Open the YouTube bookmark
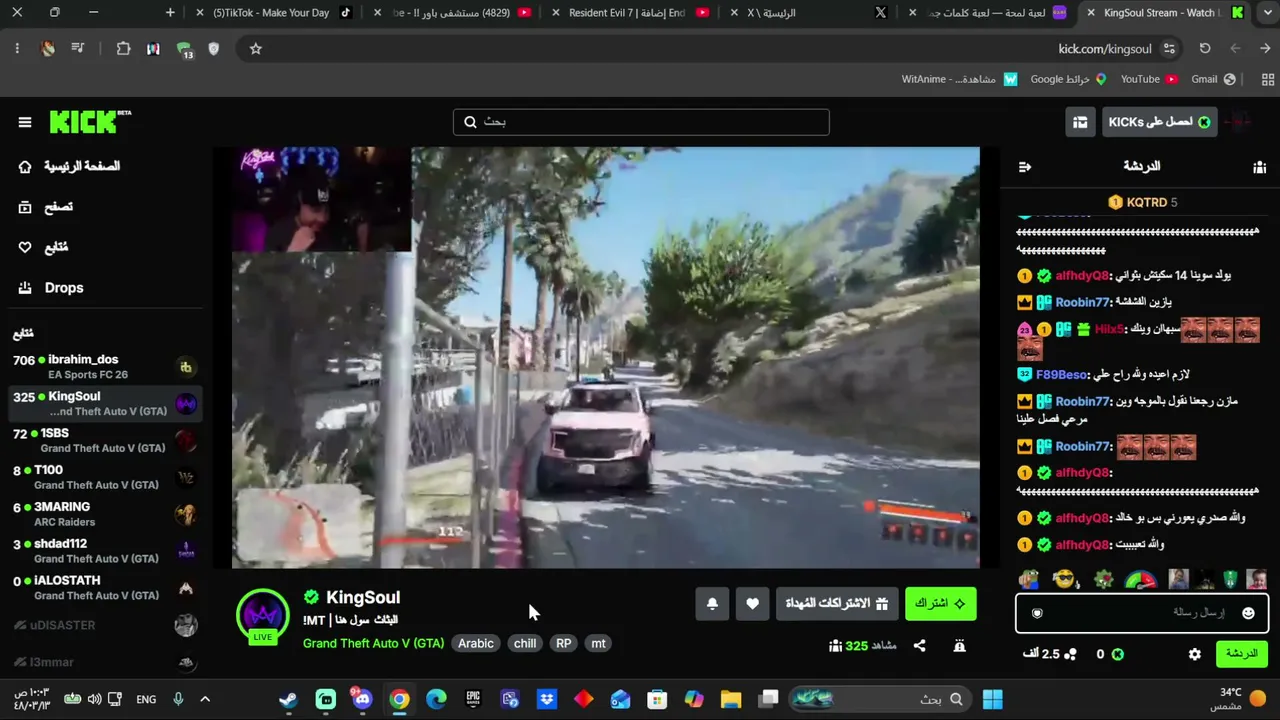Viewport: 1280px width, 720px height. click(x=1148, y=79)
